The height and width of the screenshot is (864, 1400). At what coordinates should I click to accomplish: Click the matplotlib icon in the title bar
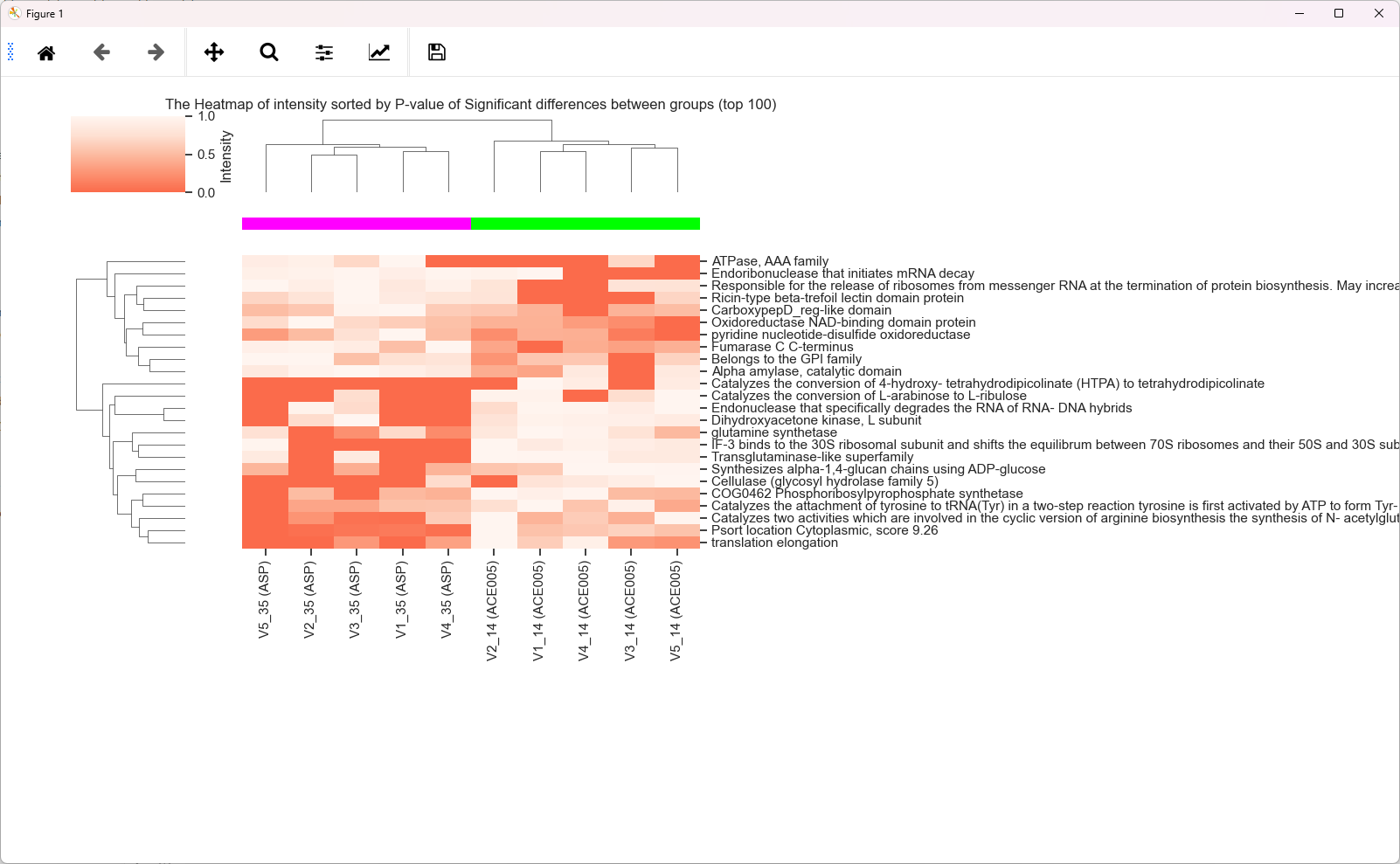[14, 13]
